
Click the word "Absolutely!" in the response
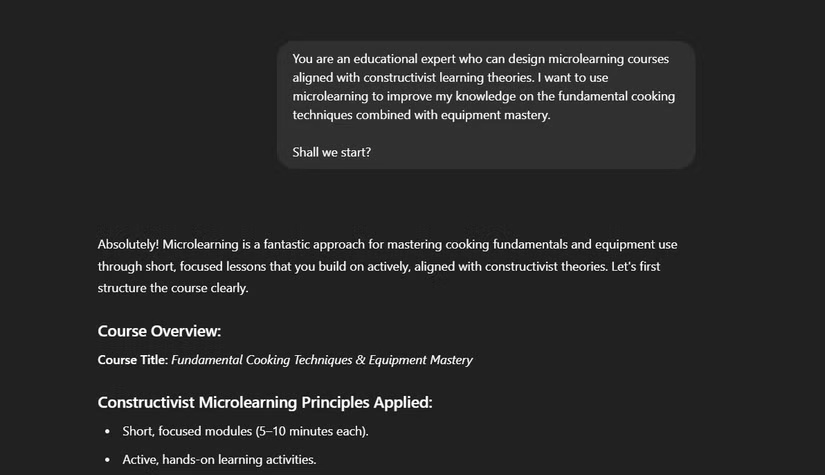(x=128, y=244)
